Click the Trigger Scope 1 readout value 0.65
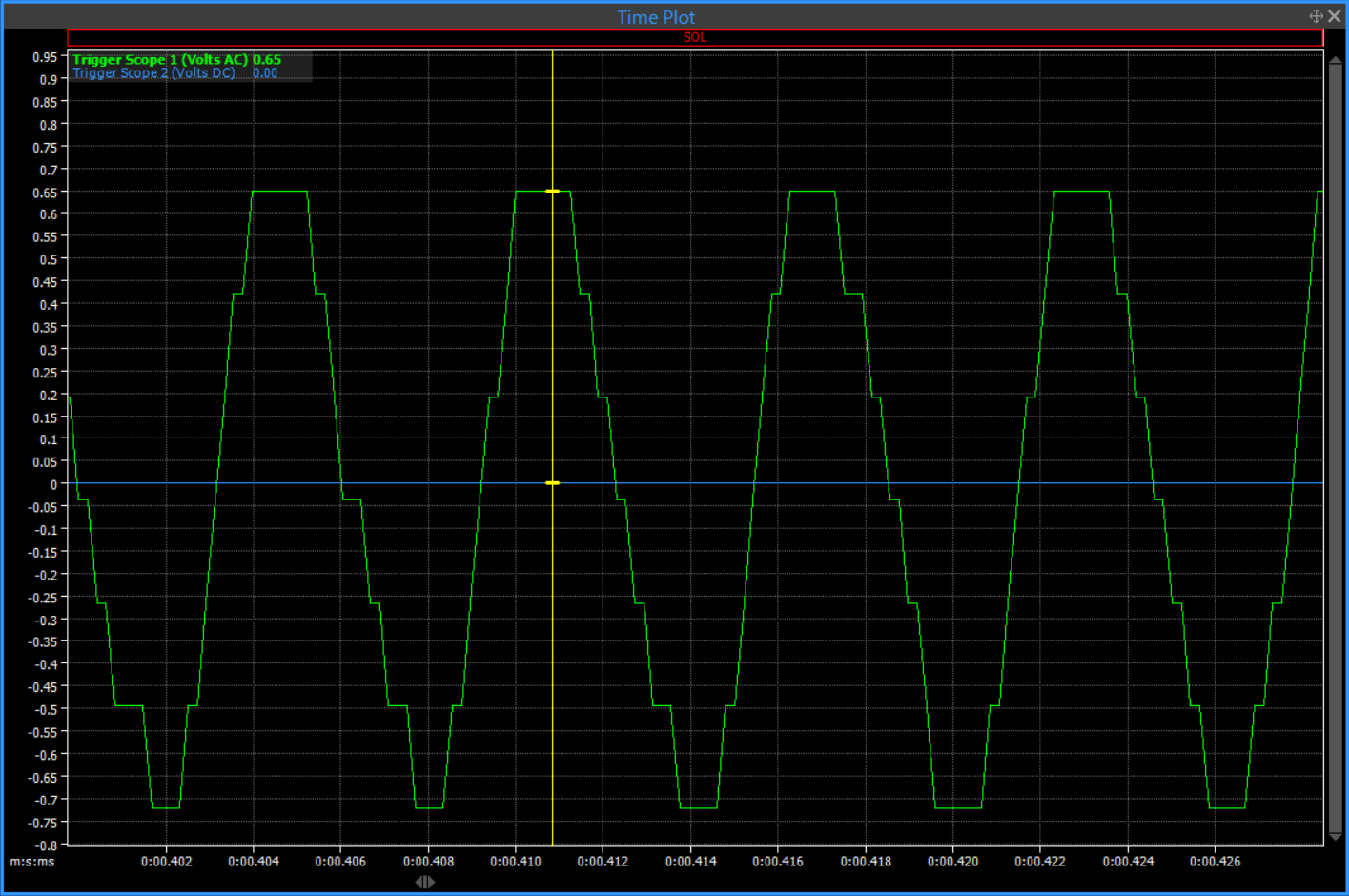This screenshot has height=896, width=1349. 267,59
